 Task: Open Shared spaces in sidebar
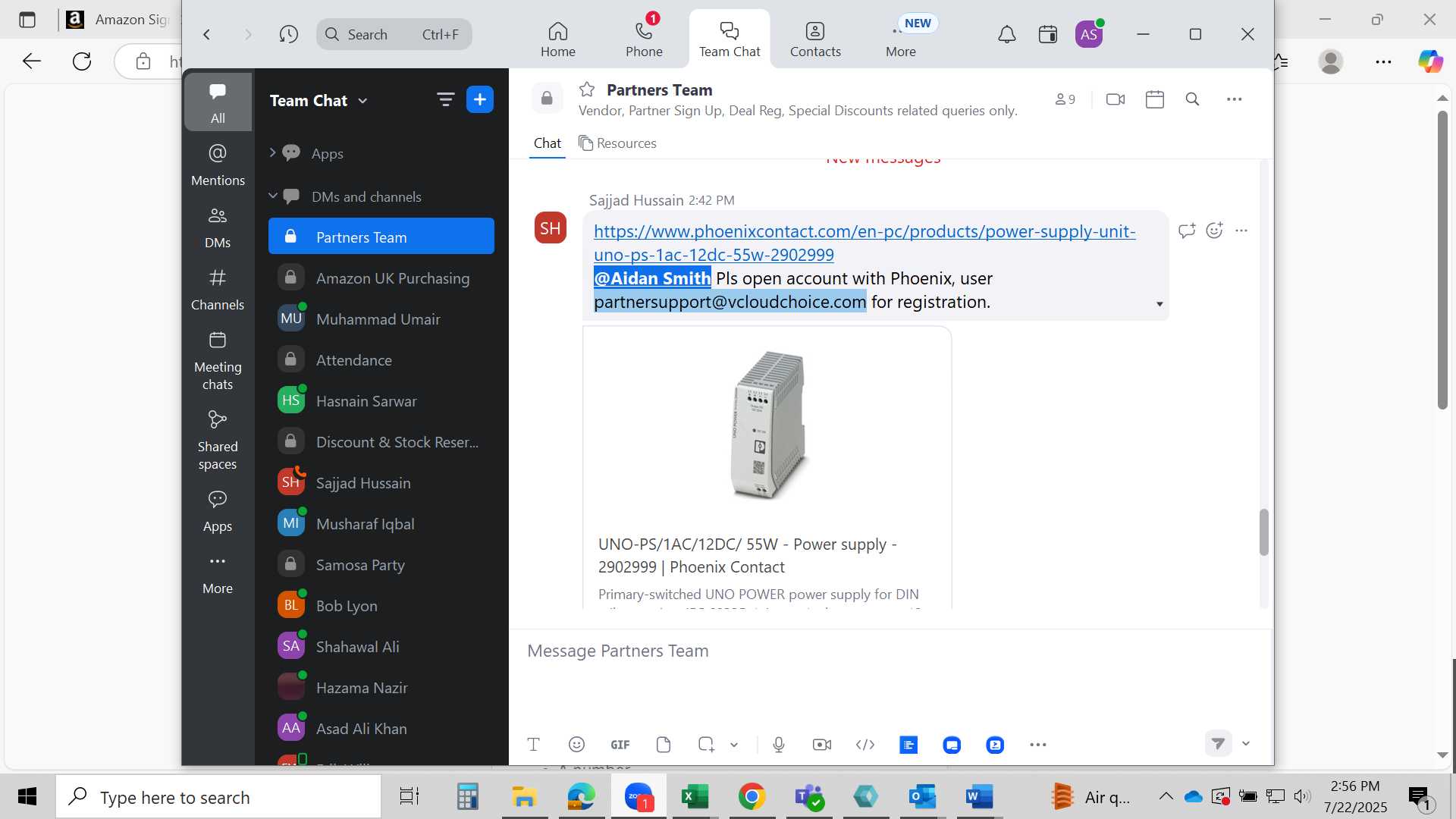coord(218,441)
